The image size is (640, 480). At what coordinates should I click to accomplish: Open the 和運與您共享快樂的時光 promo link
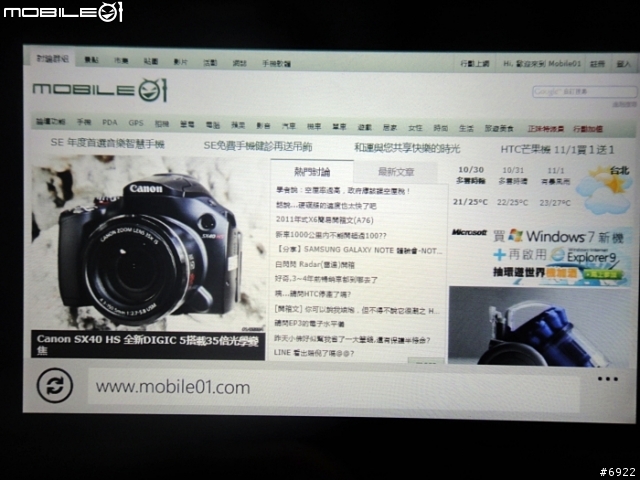407,148
